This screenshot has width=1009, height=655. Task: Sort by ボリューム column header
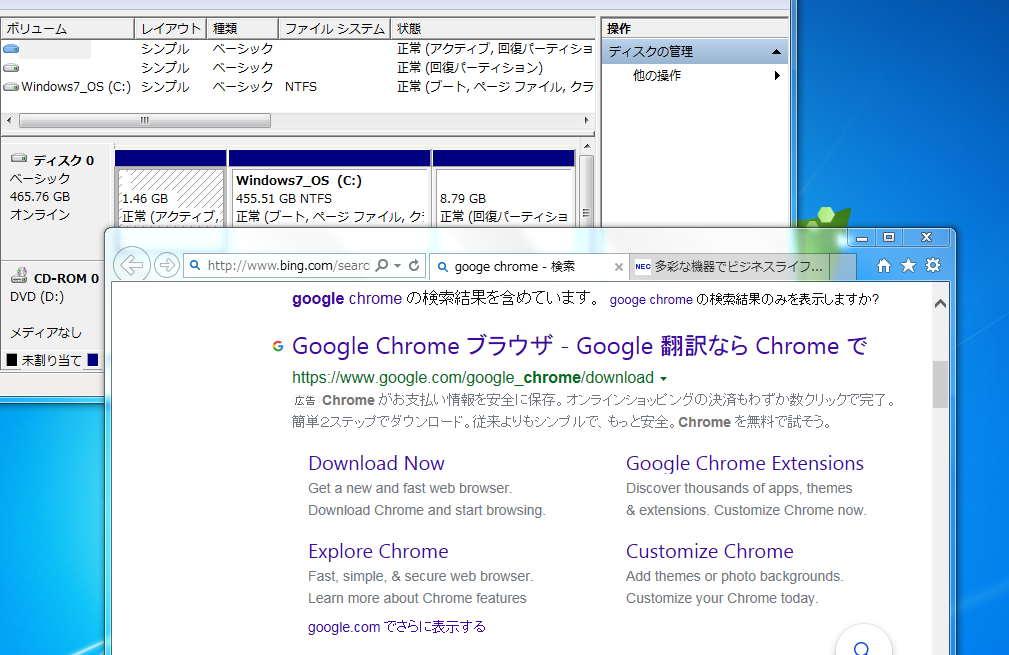[68, 28]
